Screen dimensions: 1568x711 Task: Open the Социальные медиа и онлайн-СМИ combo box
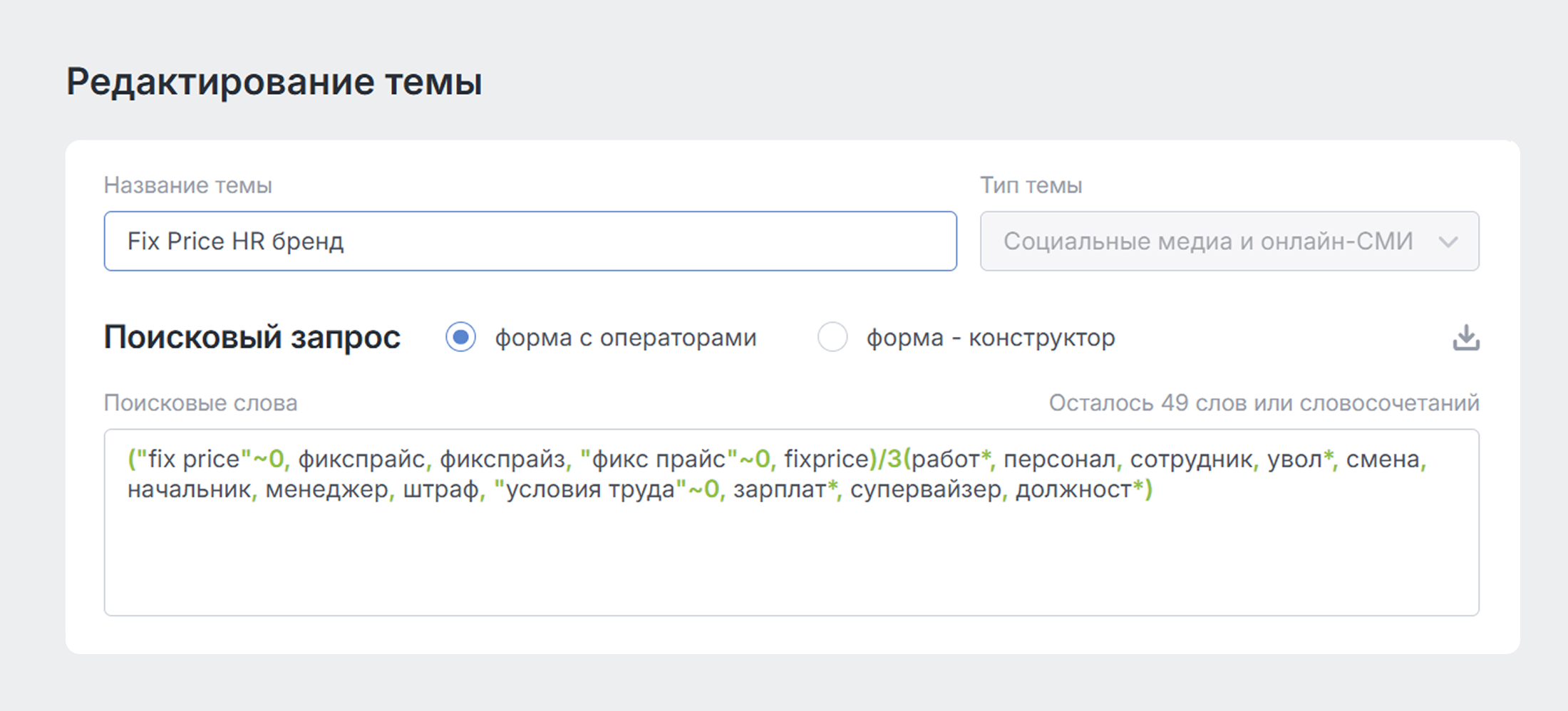point(1207,242)
